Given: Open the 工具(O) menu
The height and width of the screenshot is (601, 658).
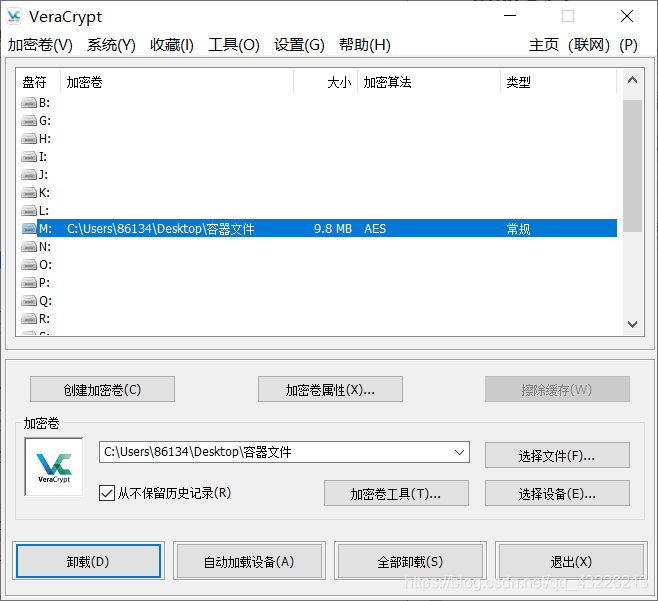Looking at the screenshot, I should pos(234,45).
